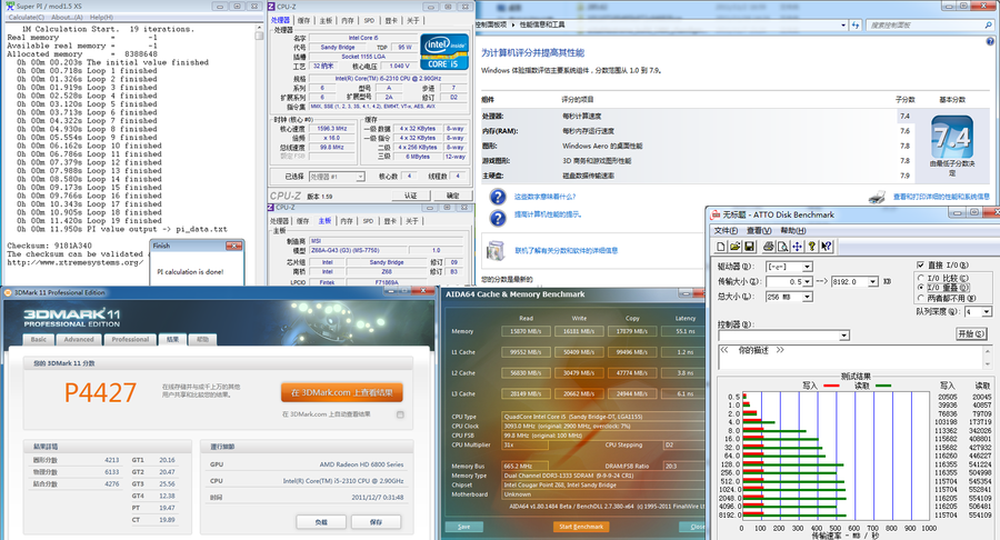Screen dimensions: 1000x540
Task: Open the address bar history dropdown arrow
Action: [x=843, y=25]
